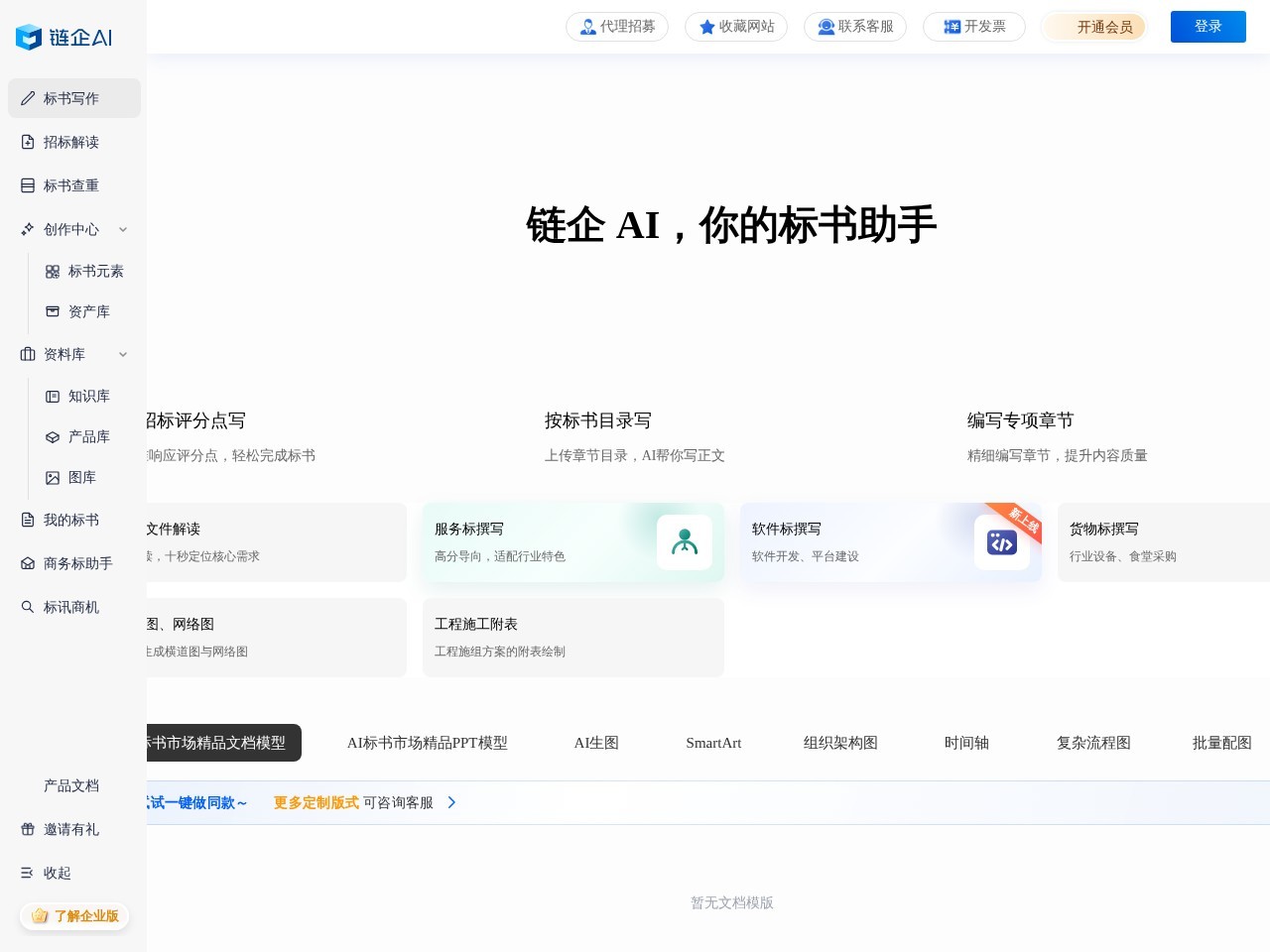Click the invoice icon in 开发票
This screenshot has width=1270, height=952.
click(952, 27)
